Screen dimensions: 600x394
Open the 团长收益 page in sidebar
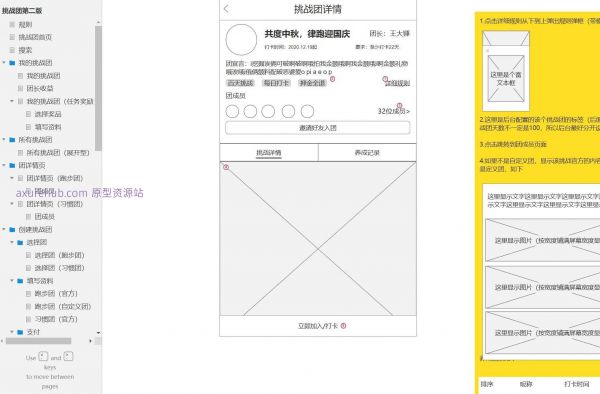tap(40, 88)
